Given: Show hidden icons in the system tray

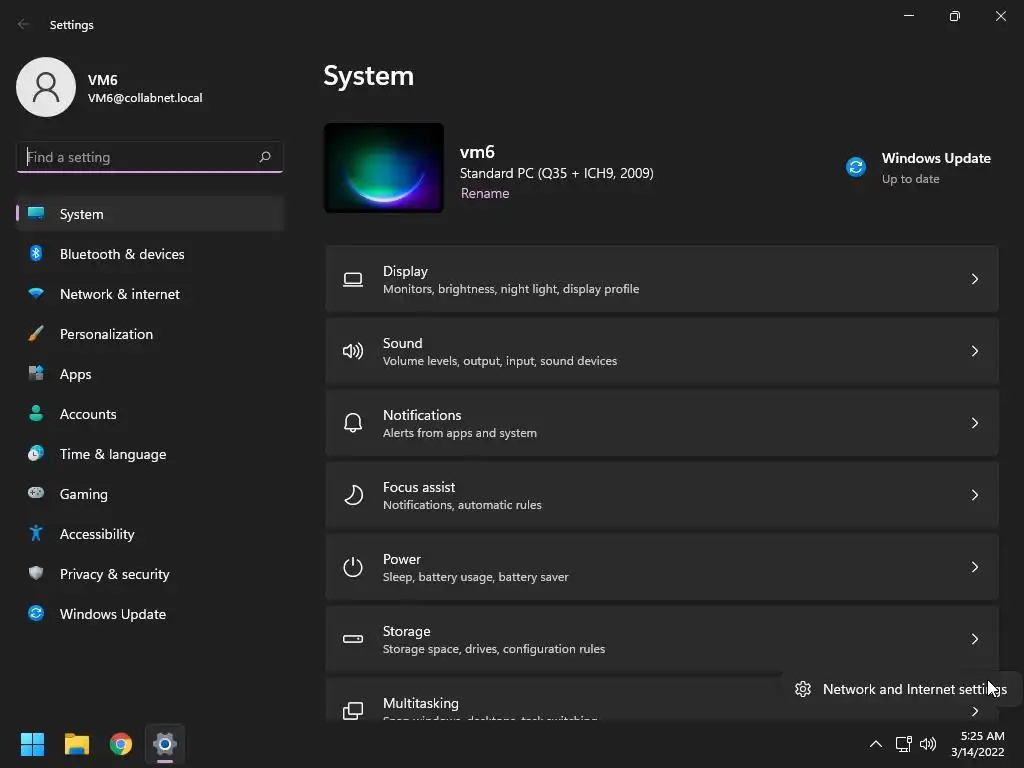Looking at the screenshot, I should (875, 744).
